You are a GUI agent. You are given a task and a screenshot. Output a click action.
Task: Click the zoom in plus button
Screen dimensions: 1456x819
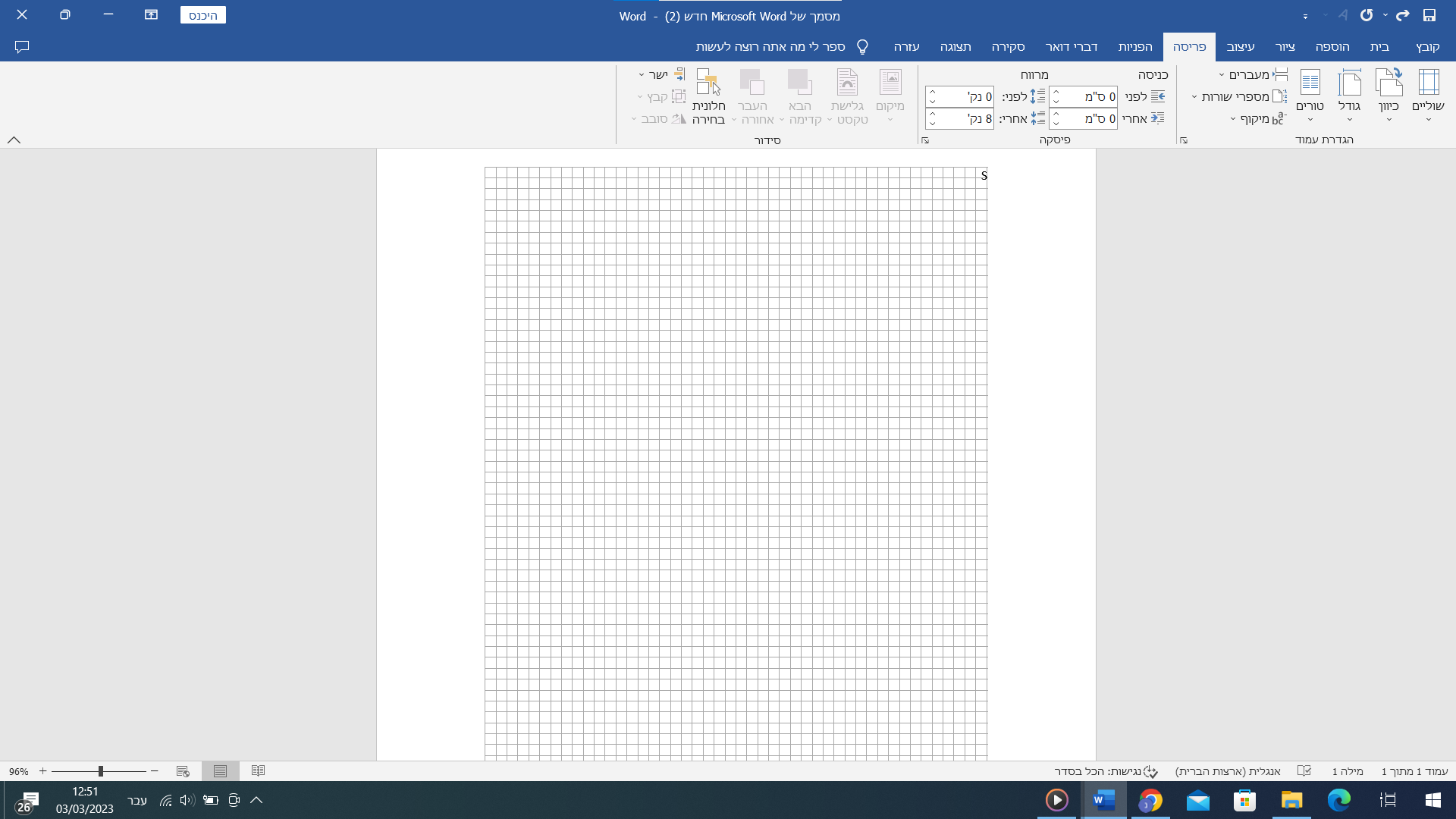42,771
